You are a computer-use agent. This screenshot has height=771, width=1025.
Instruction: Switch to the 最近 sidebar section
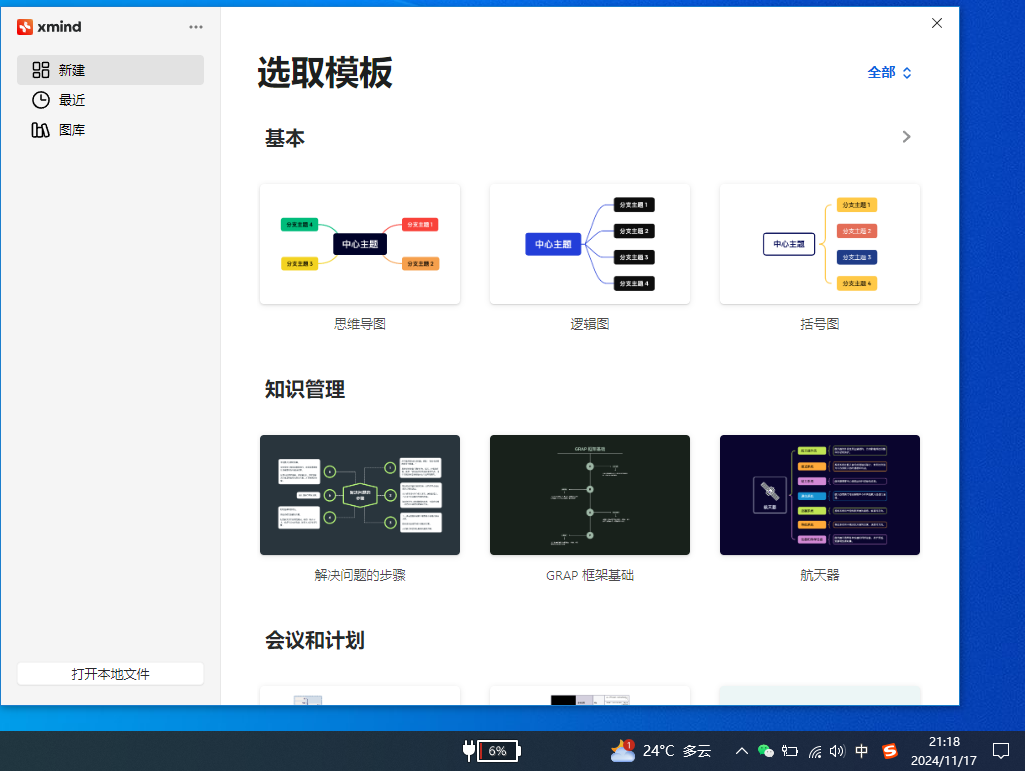[70, 100]
